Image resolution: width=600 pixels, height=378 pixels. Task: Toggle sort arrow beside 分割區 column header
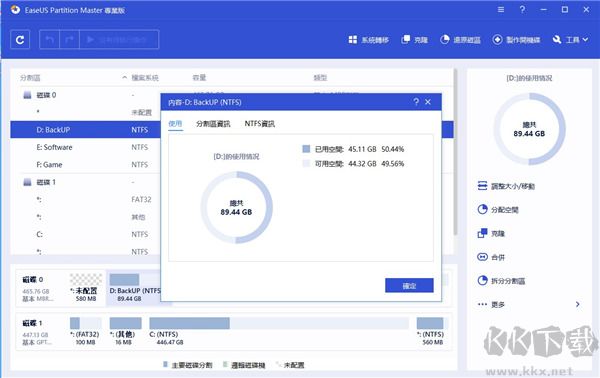pyautogui.click(x=124, y=78)
